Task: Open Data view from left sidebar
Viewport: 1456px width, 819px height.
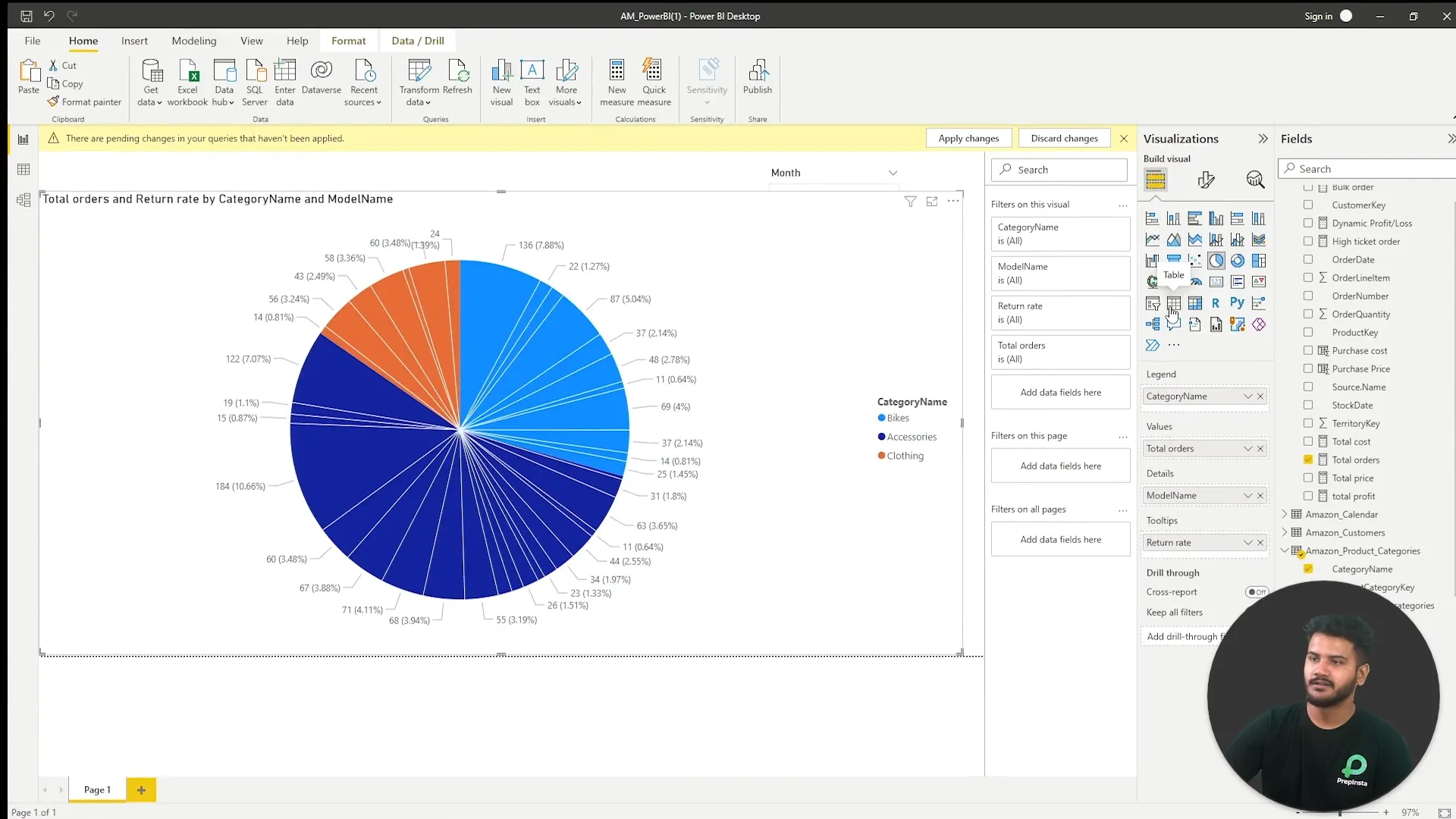Action: pos(24,170)
